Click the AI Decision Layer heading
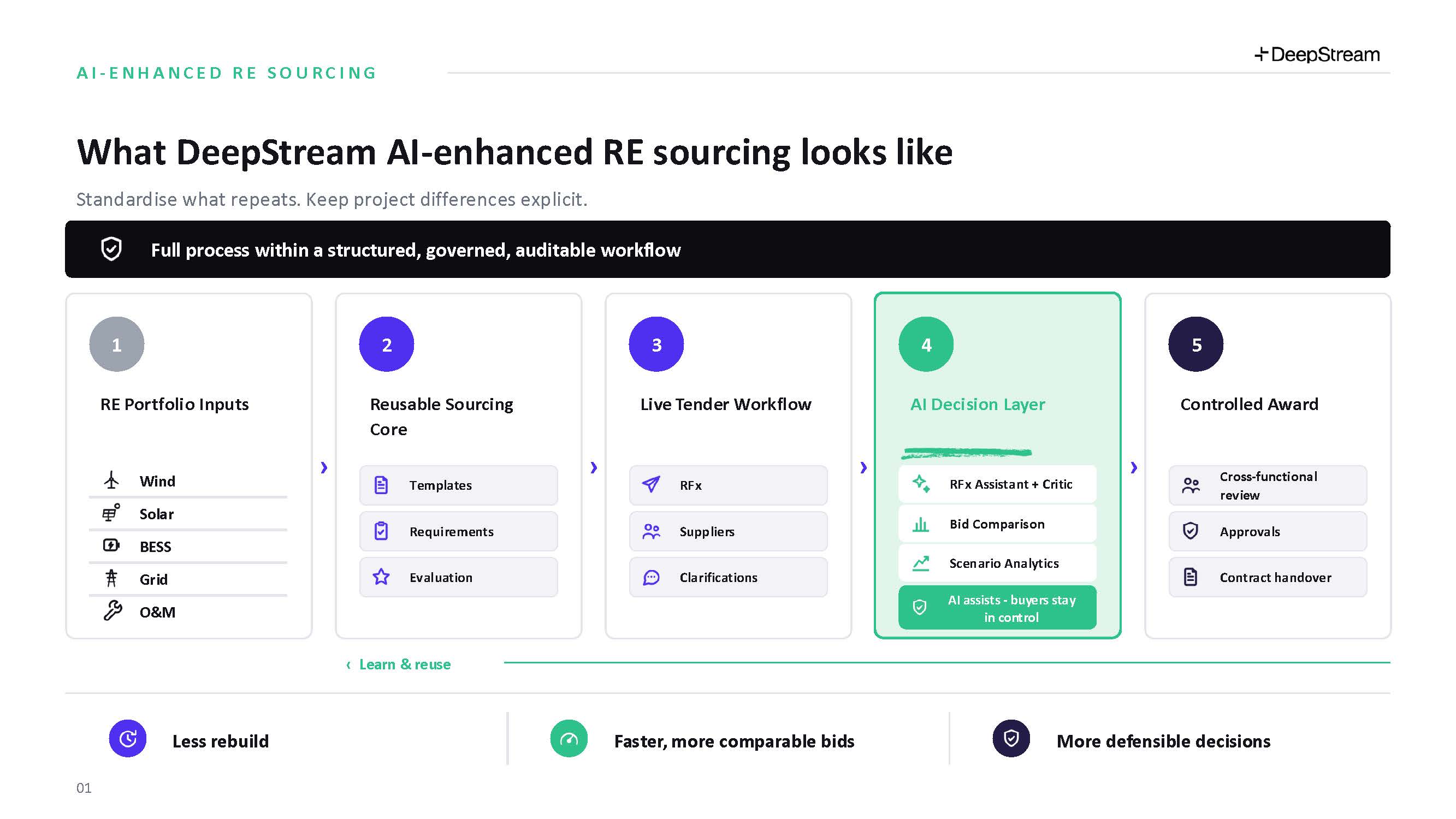The width and height of the screenshot is (1456, 819). pos(977,405)
